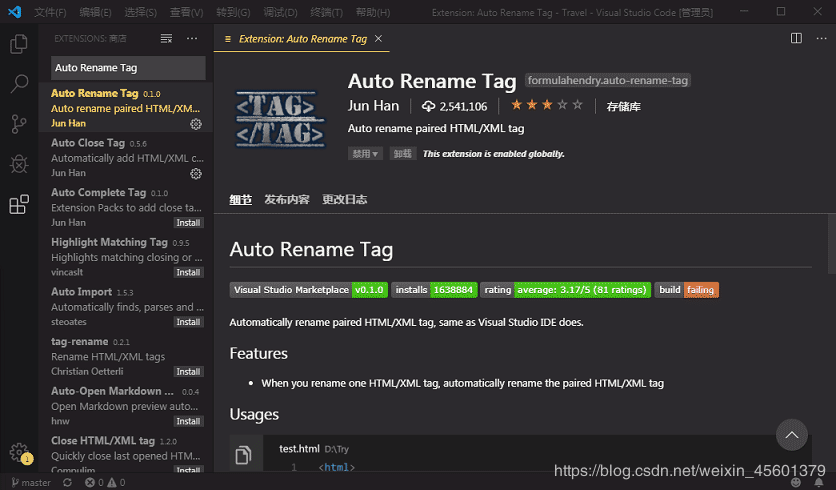Open the extensions panel more actions menu
Screen dimensions: 836x490
pyautogui.click(x=192, y=38)
